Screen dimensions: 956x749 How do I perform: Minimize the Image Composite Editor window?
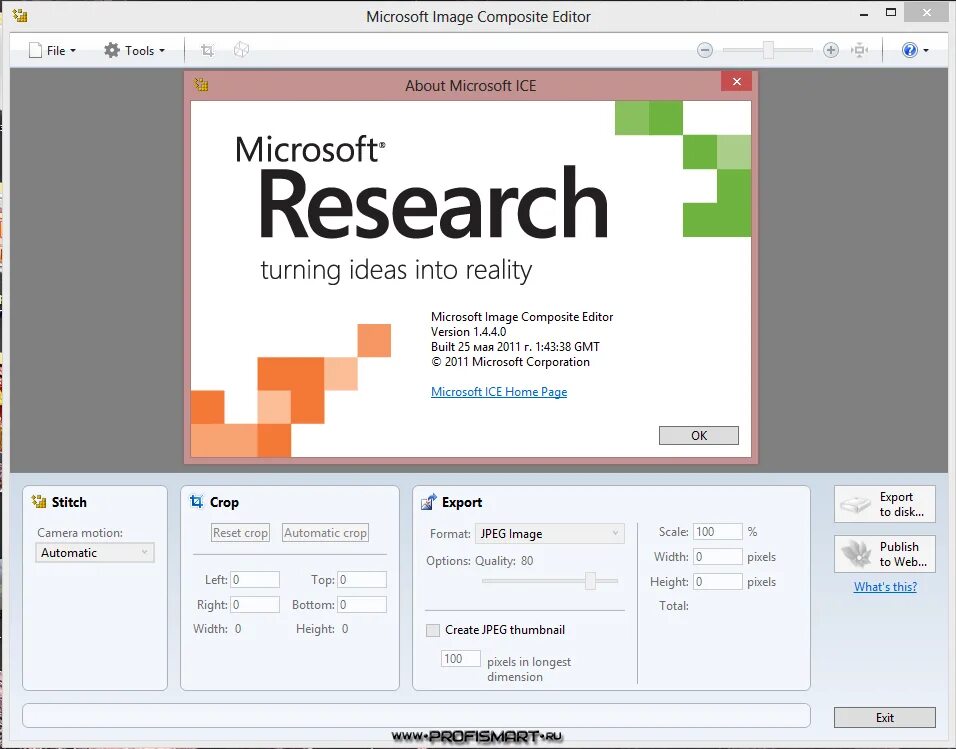coord(864,13)
